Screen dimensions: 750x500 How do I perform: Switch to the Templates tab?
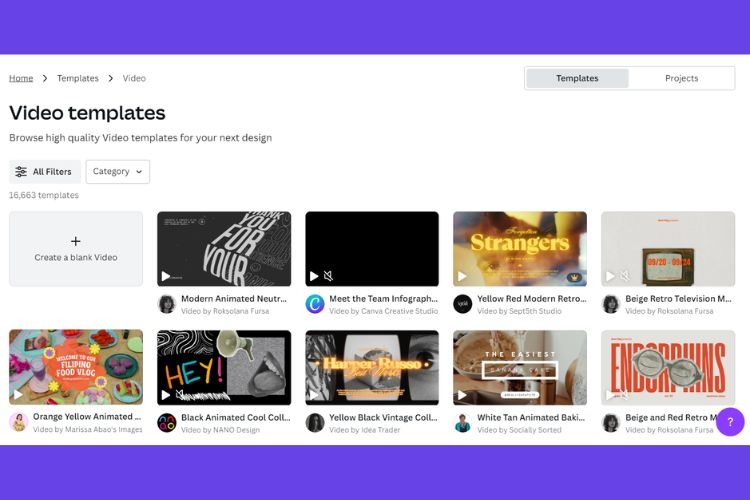point(577,78)
